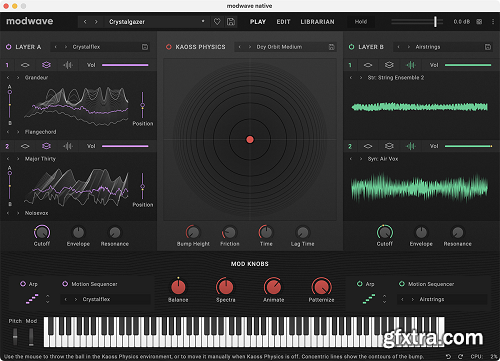Click the red ball in Kaoss Physics pad
This screenshot has width=500, height=361.
(x=250, y=139)
